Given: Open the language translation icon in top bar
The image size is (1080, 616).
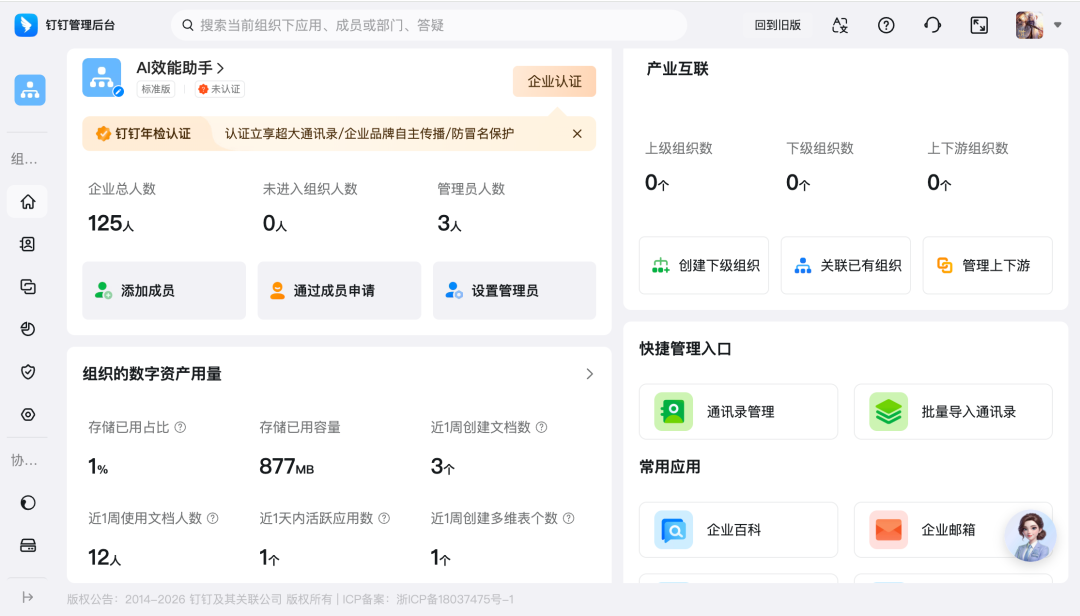Looking at the screenshot, I should pyautogui.click(x=840, y=25).
